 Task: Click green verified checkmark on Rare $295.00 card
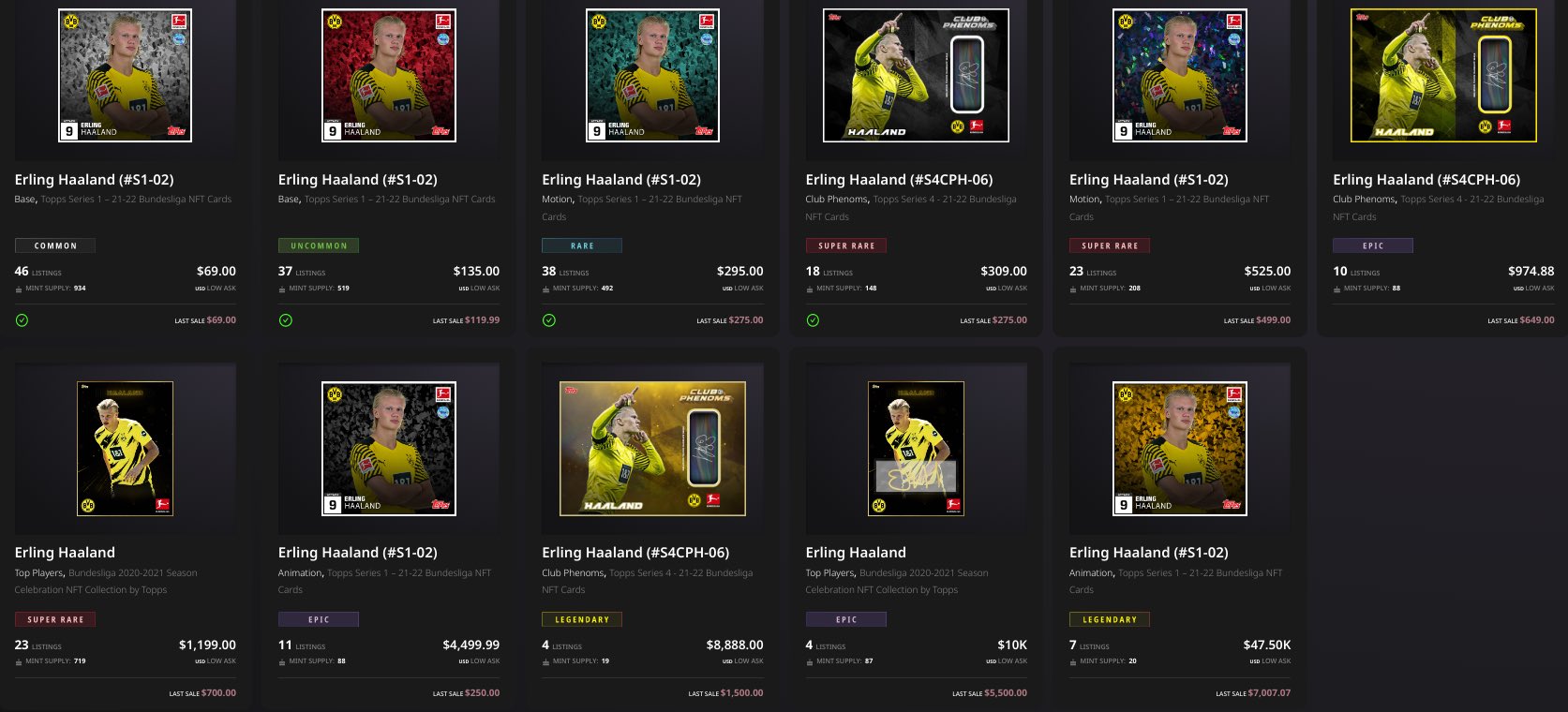tap(549, 320)
